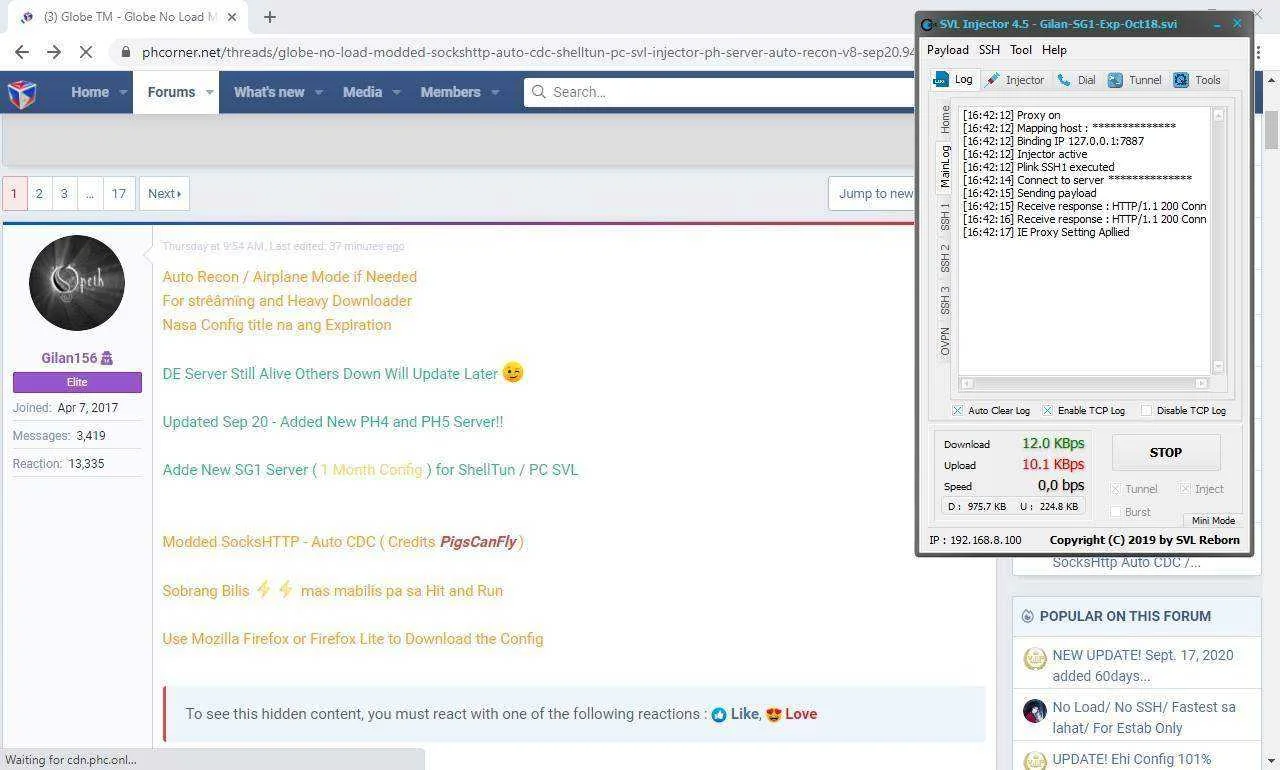Viewport: 1280px width, 770px height.
Task: Open the page-jump ellipsis in pagination
Action: tap(90, 194)
